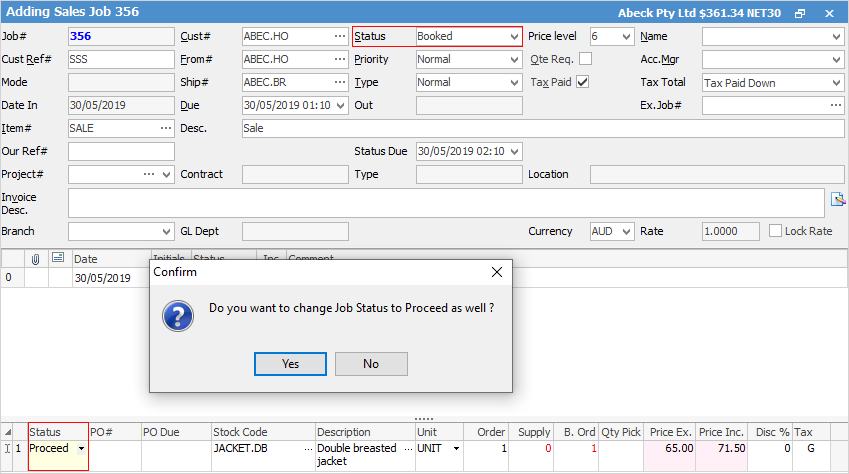
Task: Enable the Lock Rate checkbox
Action: pyautogui.click(x=776, y=231)
